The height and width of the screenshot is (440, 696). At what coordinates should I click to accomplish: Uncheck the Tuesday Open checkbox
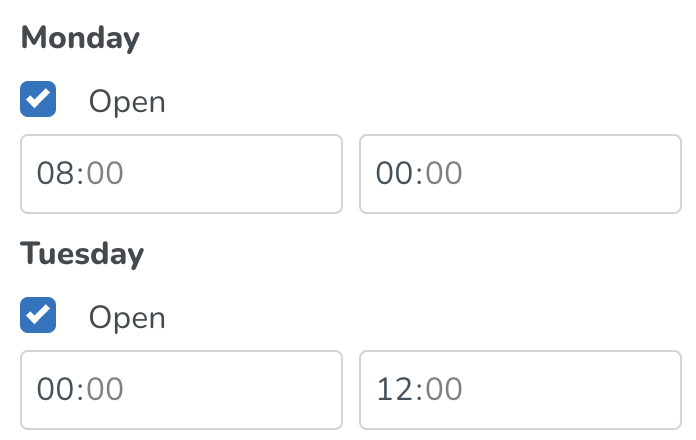click(38, 316)
